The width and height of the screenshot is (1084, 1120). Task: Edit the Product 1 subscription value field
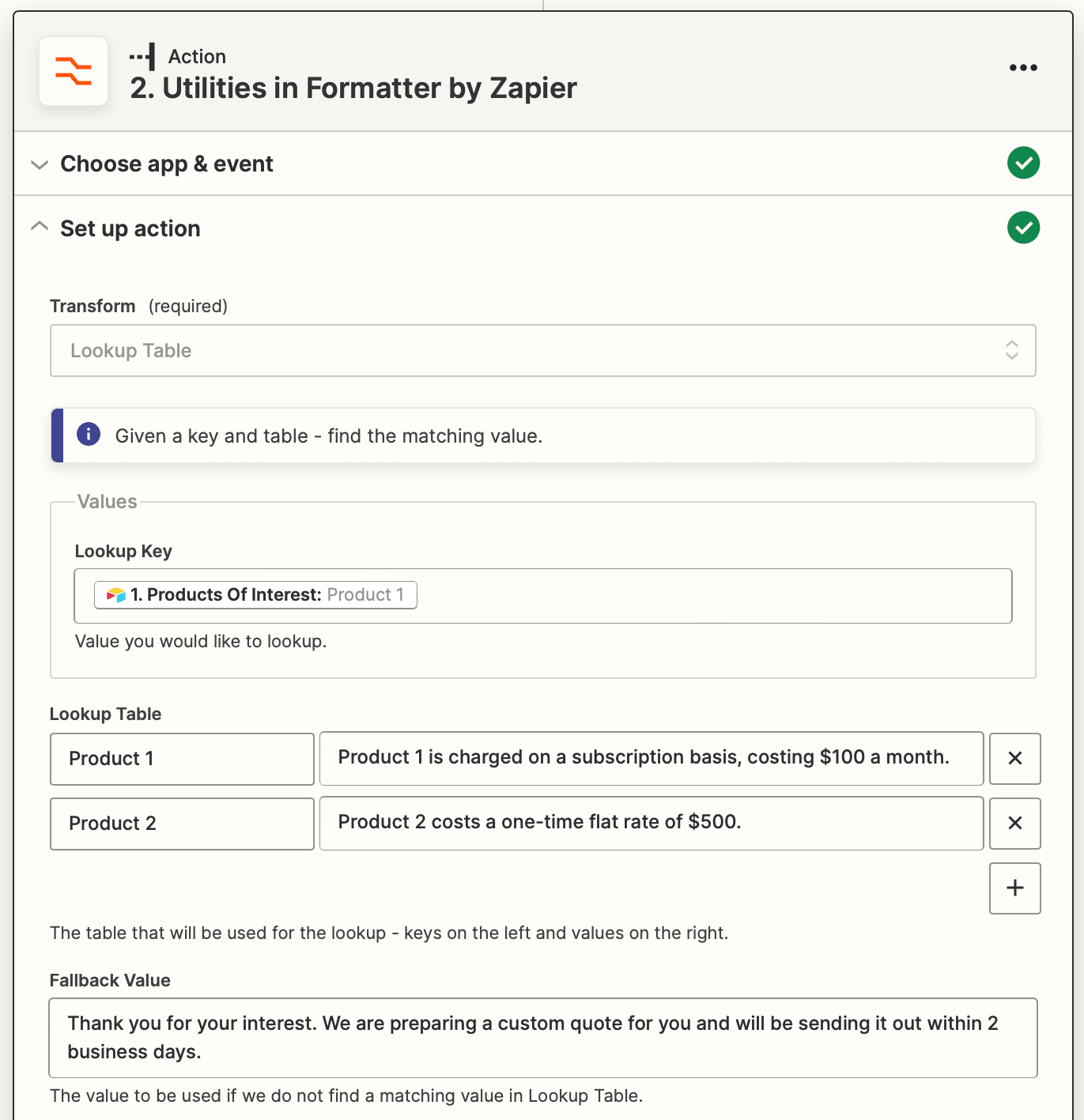(651, 759)
